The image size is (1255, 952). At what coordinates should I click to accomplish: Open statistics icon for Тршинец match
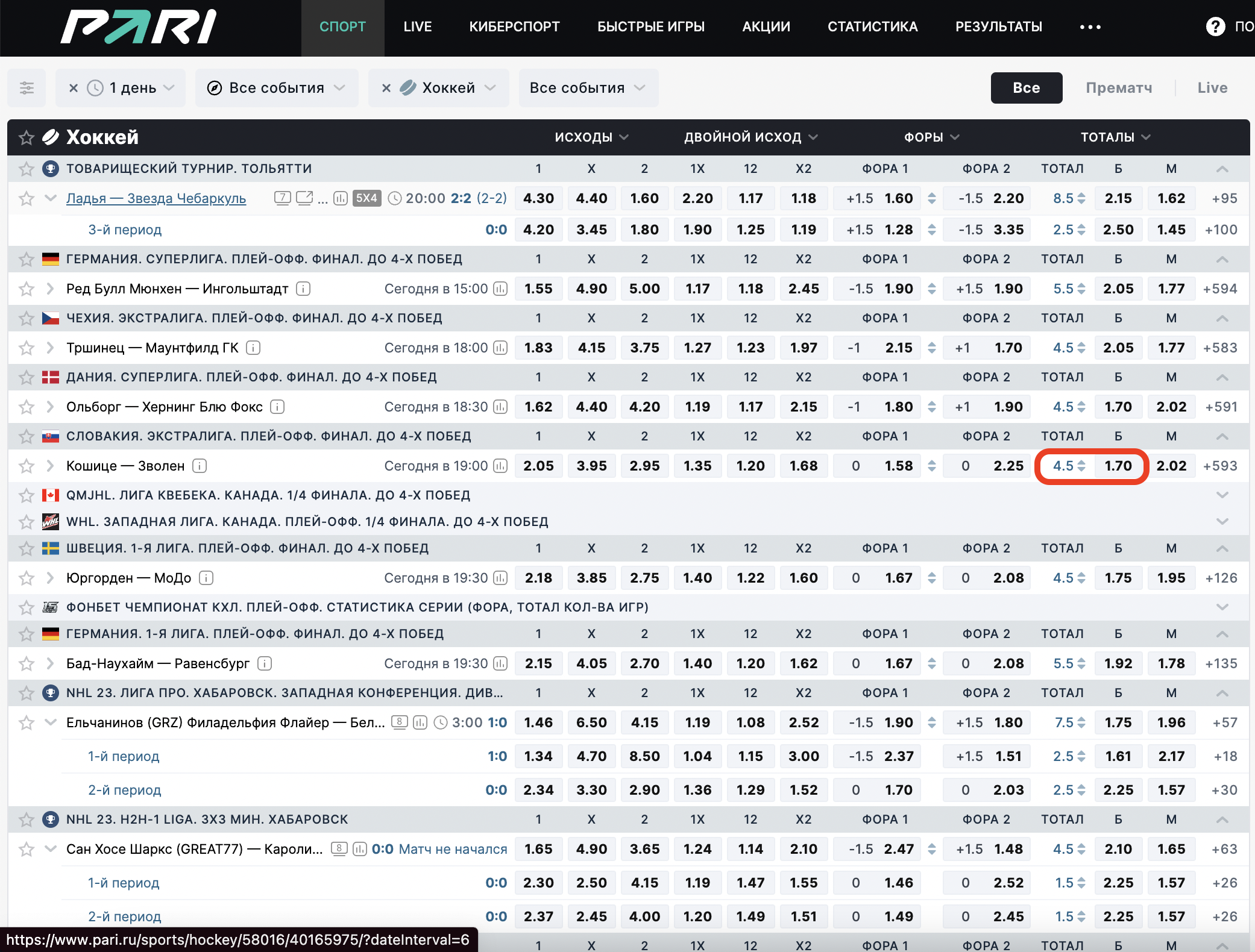click(500, 348)
